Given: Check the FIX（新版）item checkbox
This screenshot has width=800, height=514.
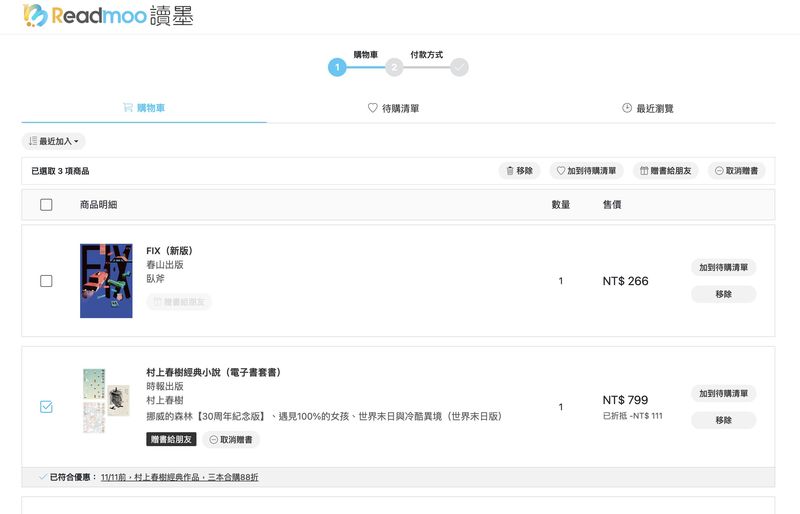Looking at the screenshot, I should [46, 281].
